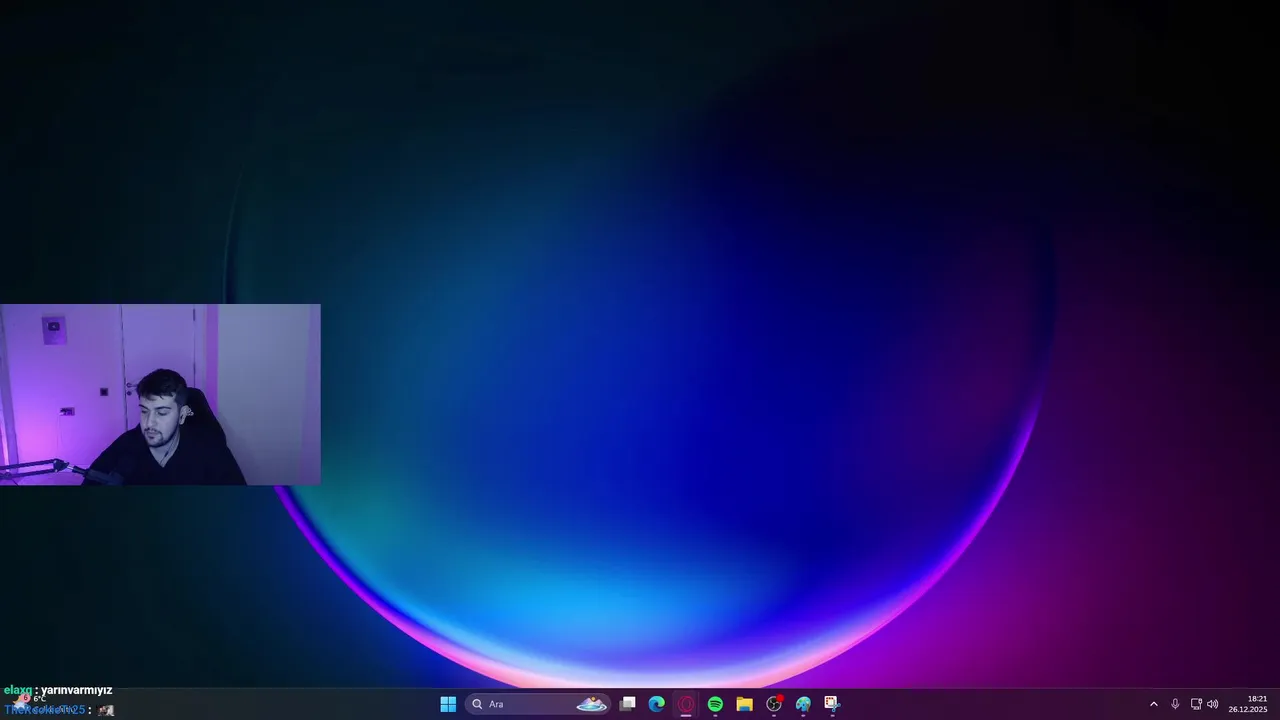Open the Paint palette icon on taskbar
The height and width of the screenshot is (720, 1280).
pos(803,704)
